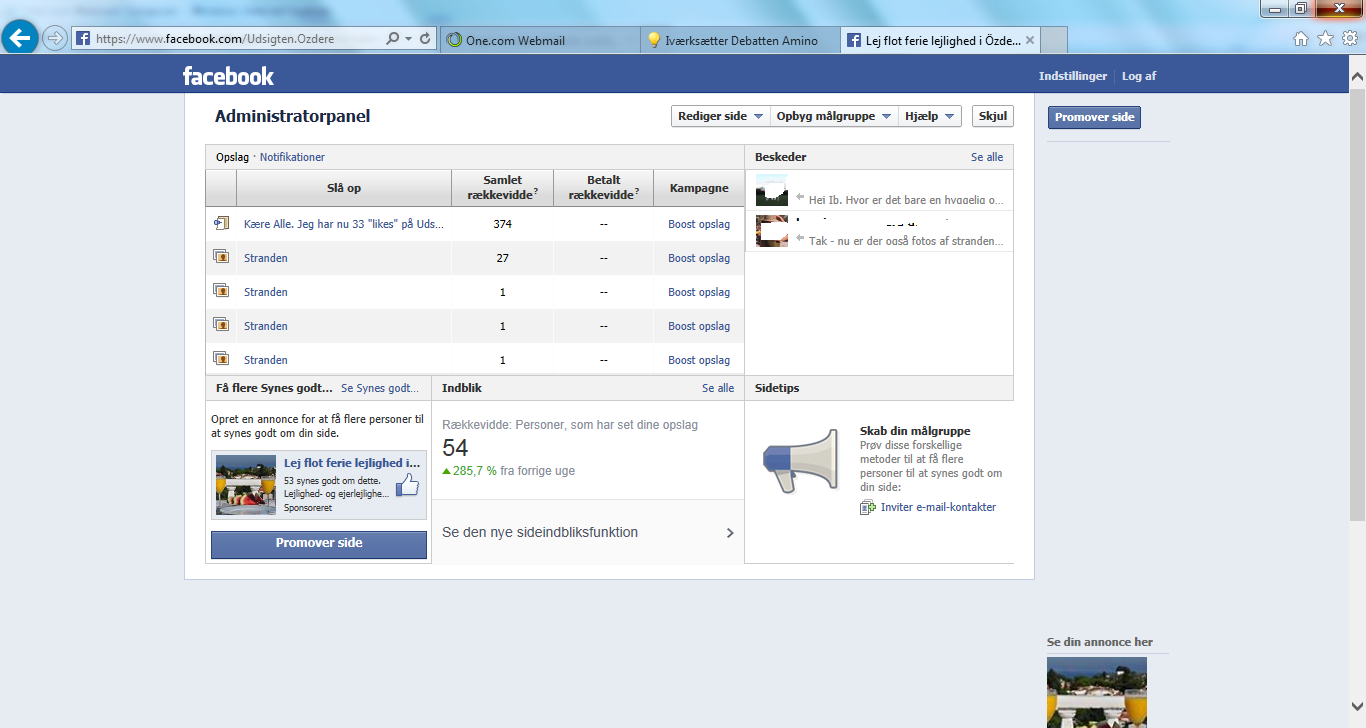Boost opslag for the Kære Alle post
This screenshot has width=1366, height=728.
[699, 224]
